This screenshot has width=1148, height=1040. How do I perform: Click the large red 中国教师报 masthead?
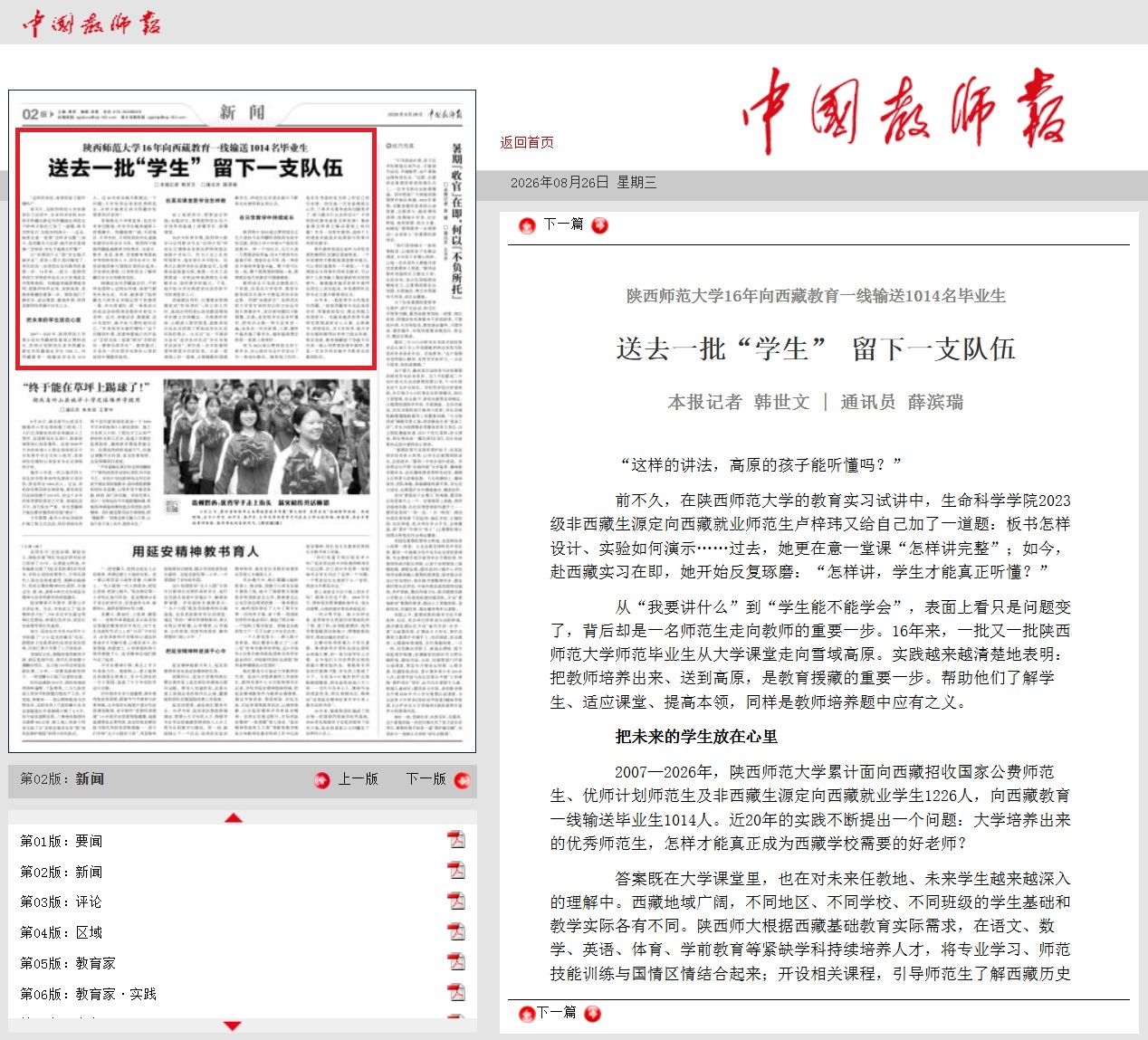pos(904,112)
